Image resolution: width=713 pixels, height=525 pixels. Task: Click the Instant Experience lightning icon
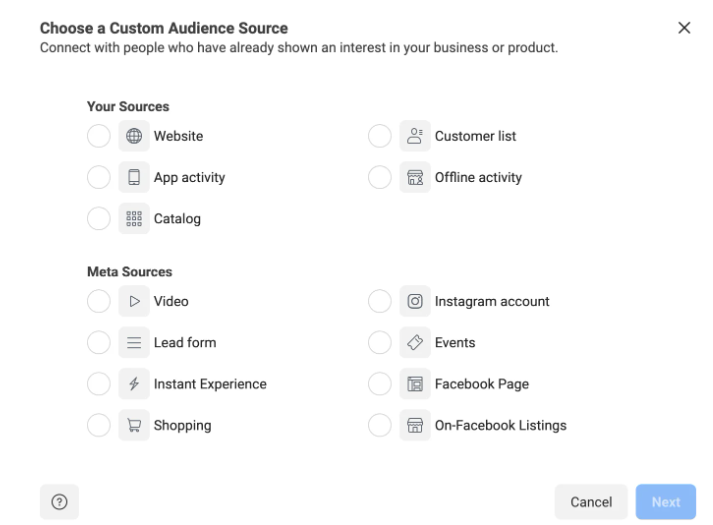click(x=133, y=384)
